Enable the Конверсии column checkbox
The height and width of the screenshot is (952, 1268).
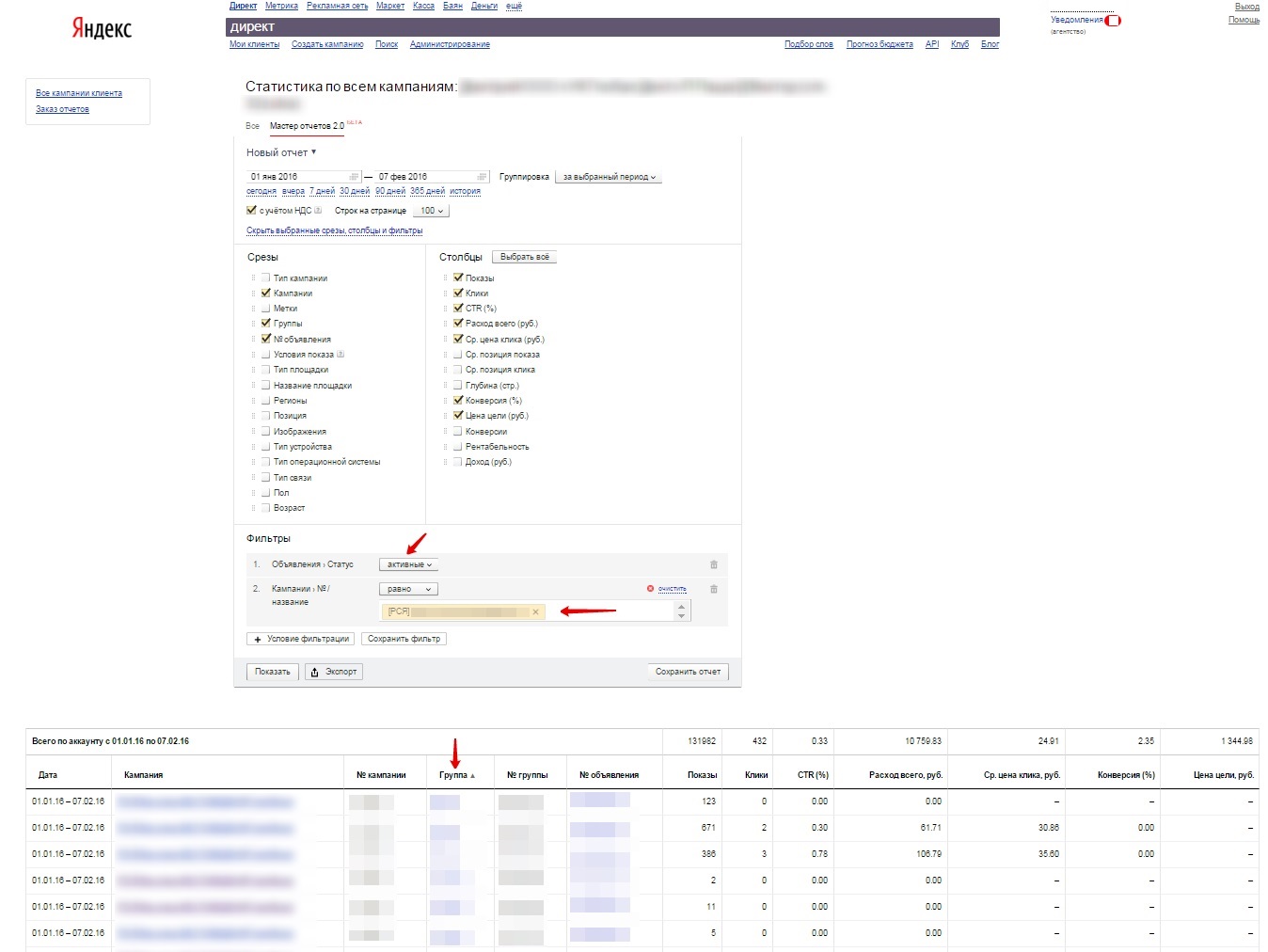tap(458, 431)
